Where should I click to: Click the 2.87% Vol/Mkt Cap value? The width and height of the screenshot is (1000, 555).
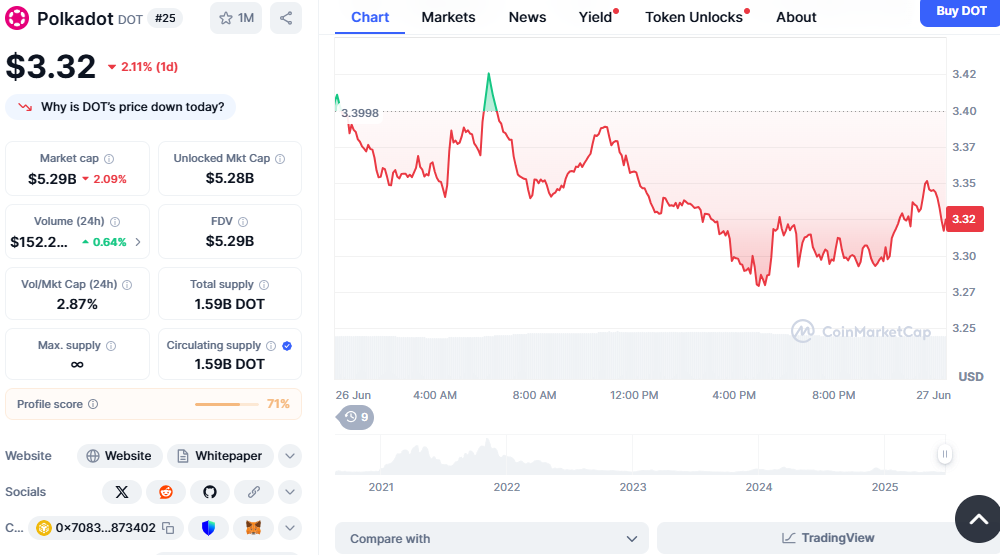(77, 304)
